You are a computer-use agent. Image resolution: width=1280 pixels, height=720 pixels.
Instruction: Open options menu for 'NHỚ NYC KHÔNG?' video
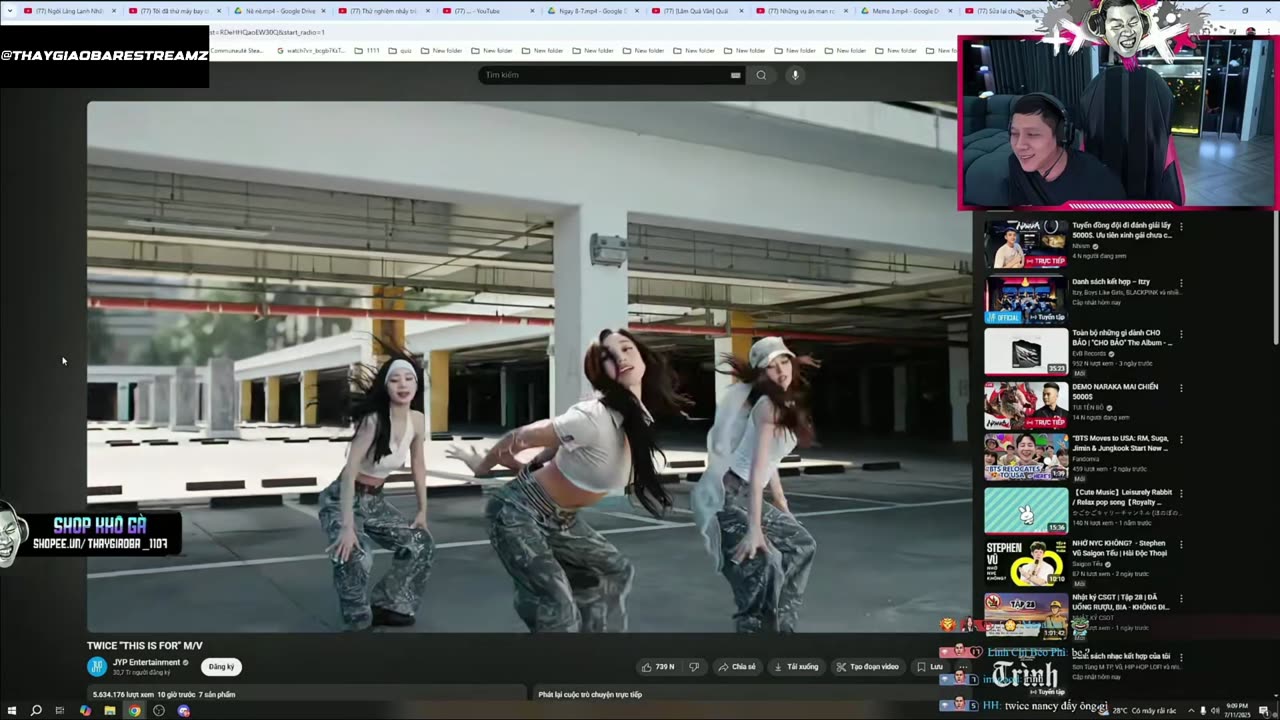pyautogui.click(x=1181, y=546)
